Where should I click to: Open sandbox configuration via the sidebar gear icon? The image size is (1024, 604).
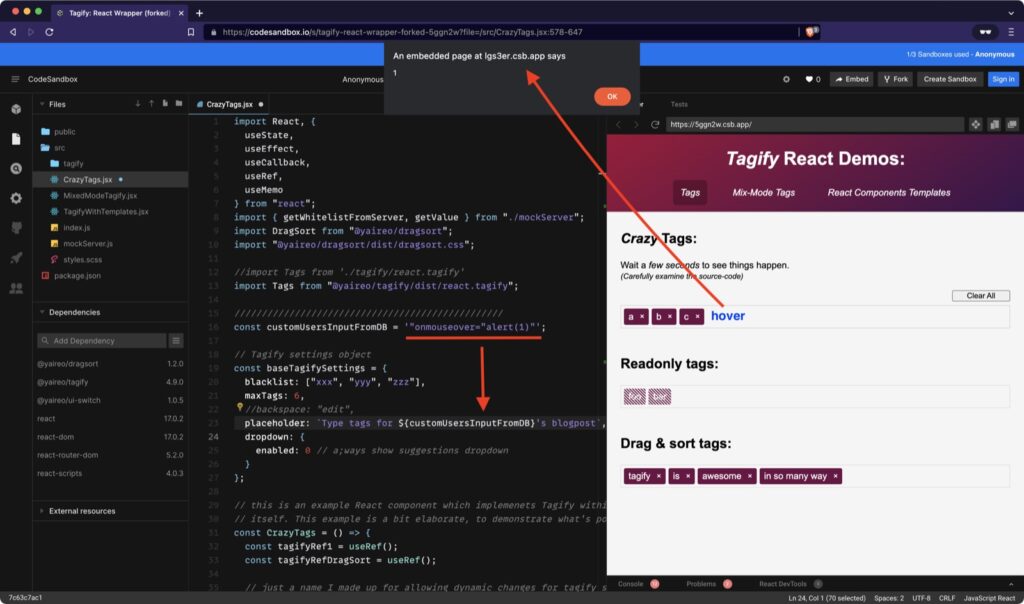(15, 199)
